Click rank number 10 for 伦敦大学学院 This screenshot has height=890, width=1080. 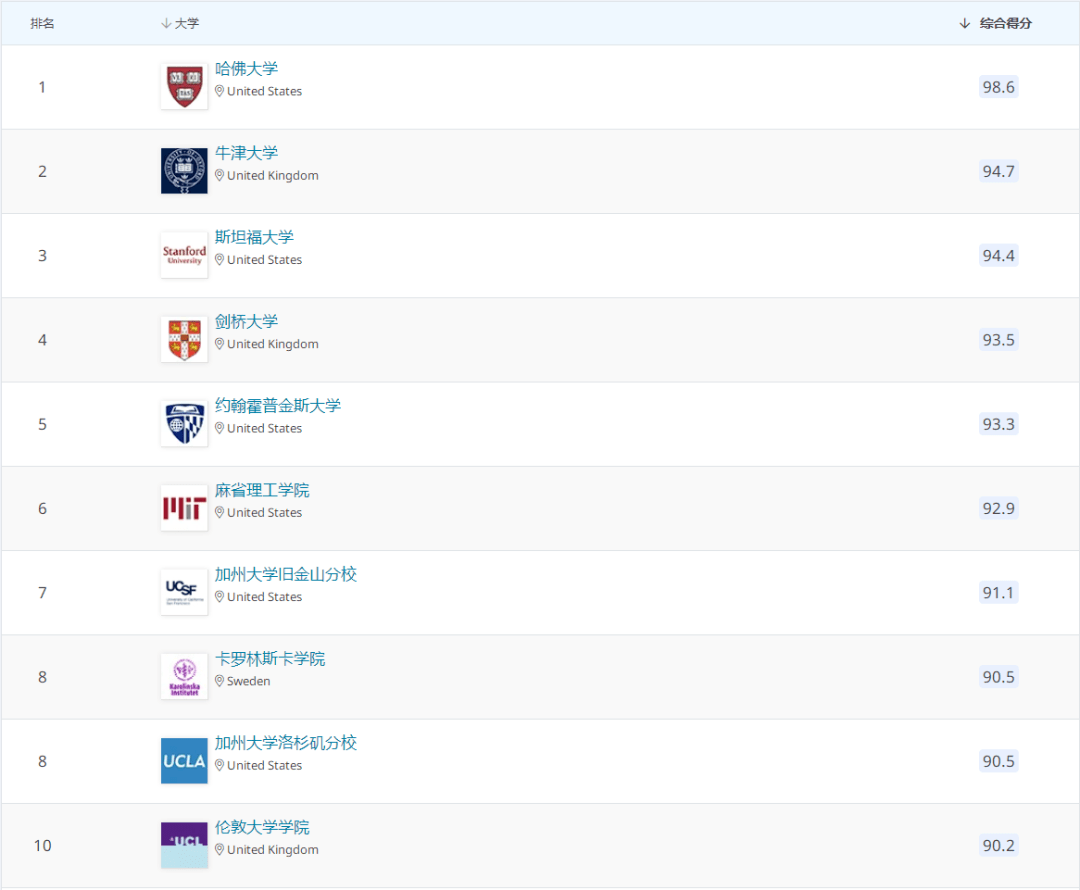point(42,845)
